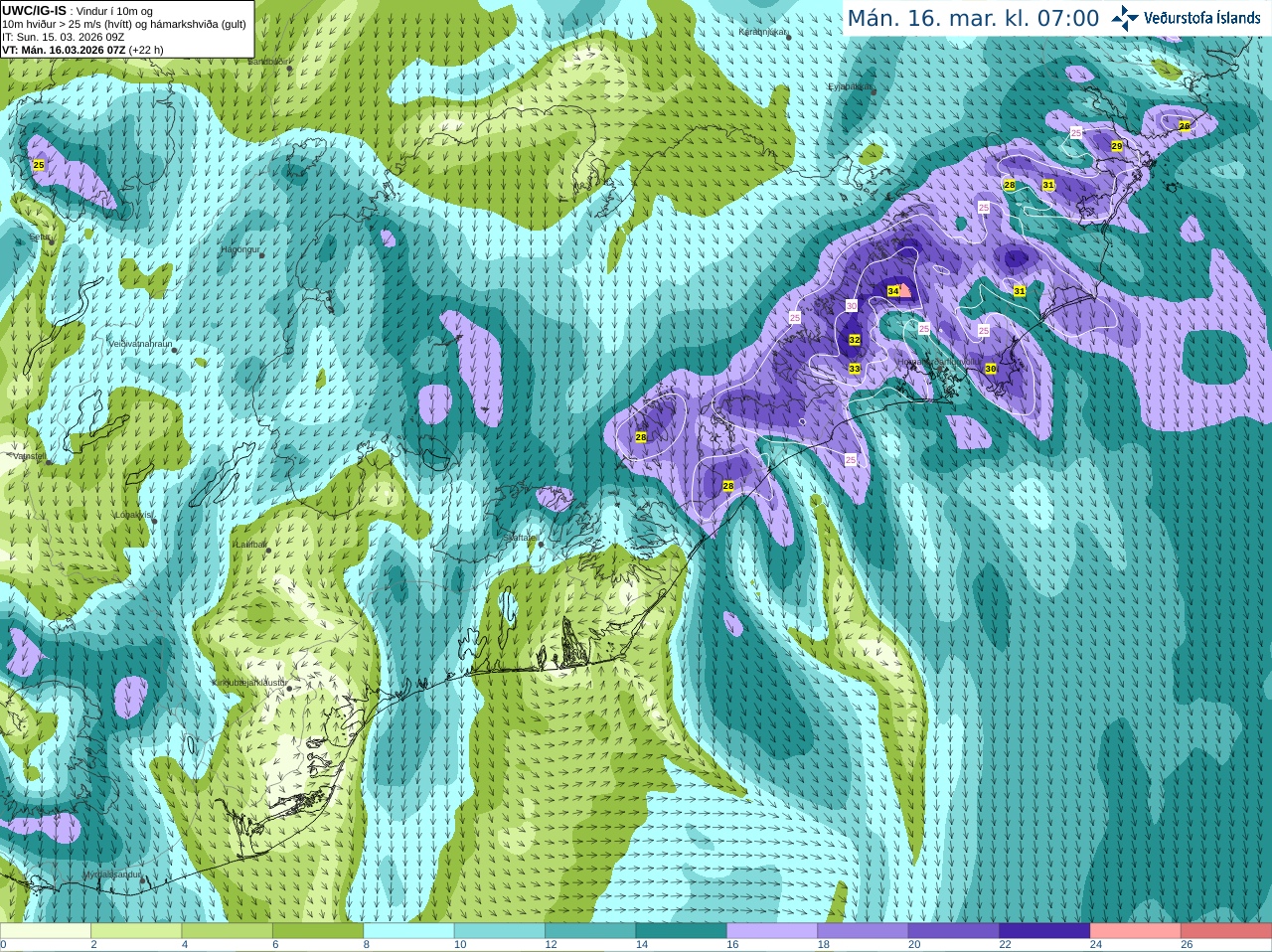The width and height of the screenshot is (1272, 952).
Task: Click the legend scale number 20
Action: (914, 945)
